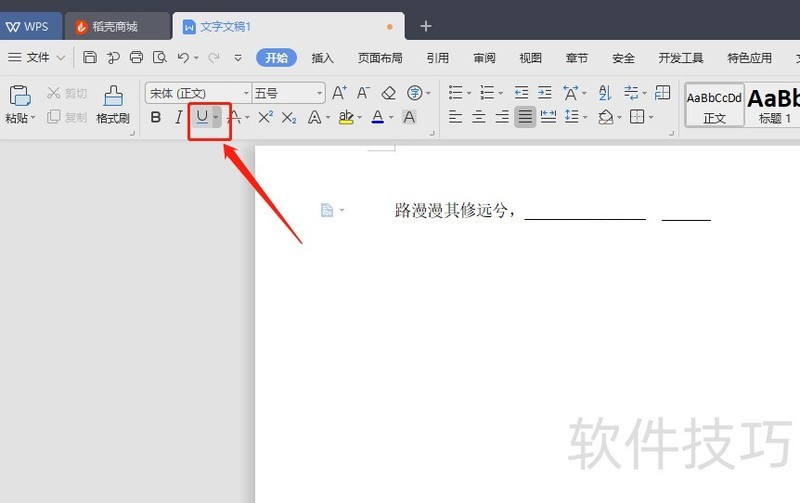The height and width of the screenshot is (503, 800).
Task: Click the WPS home button
Action: (29, 27)
